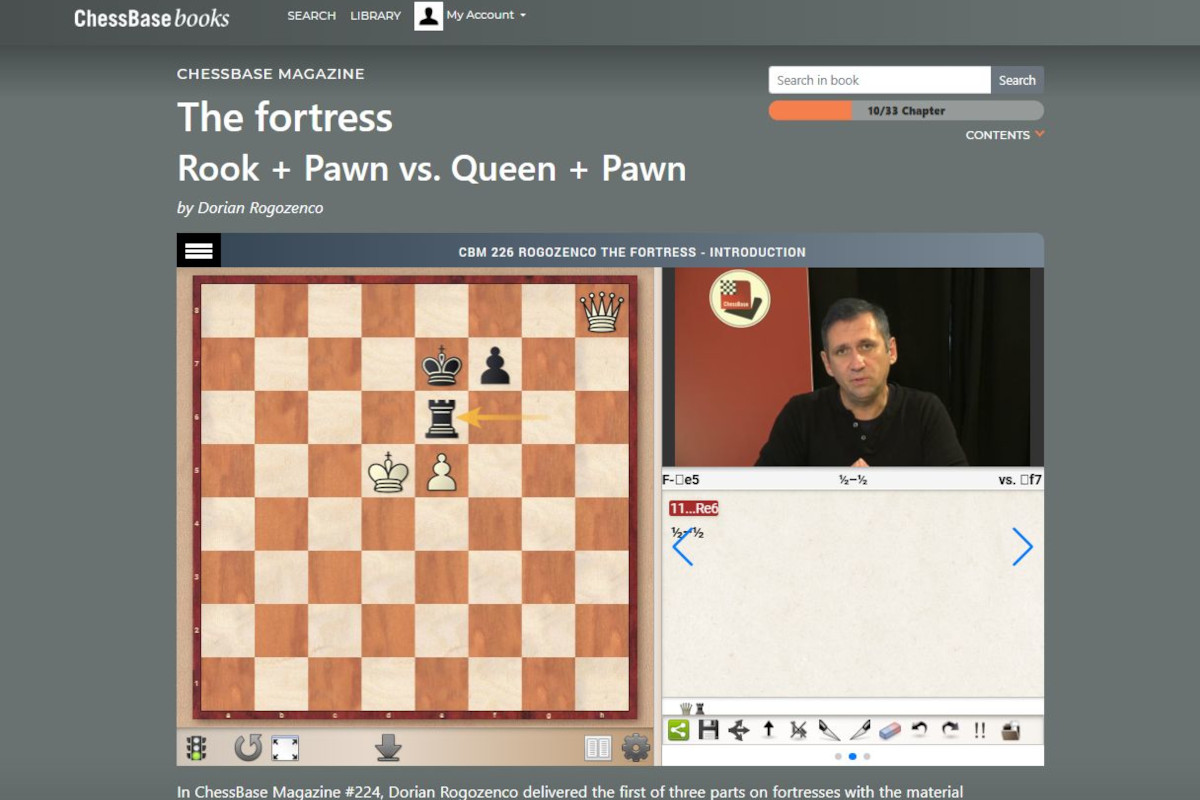Open LIBRARY in the top navigation
Screen dimensions: 1200x800
[375, 16]
